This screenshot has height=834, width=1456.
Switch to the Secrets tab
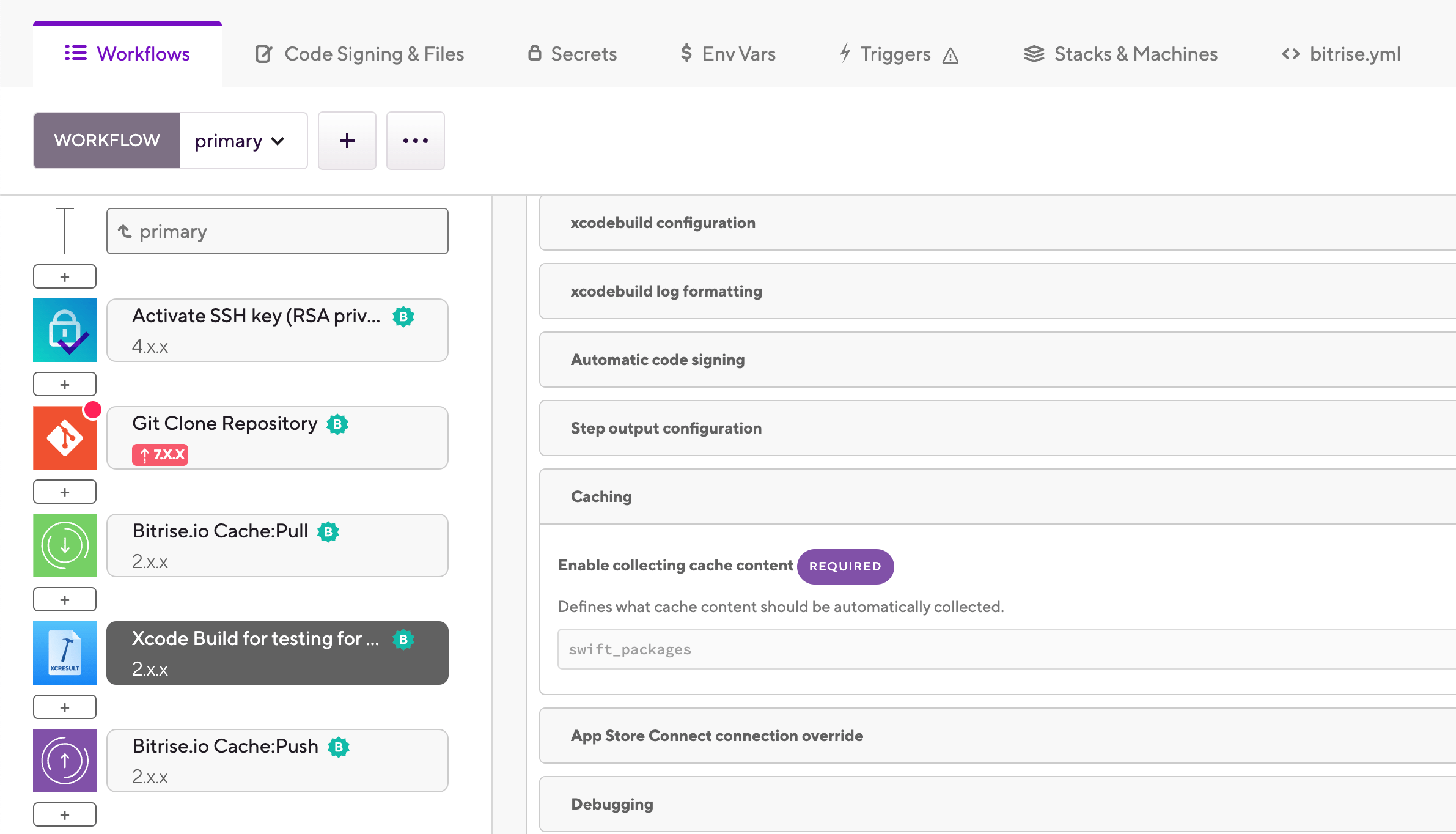pos(572,54)
